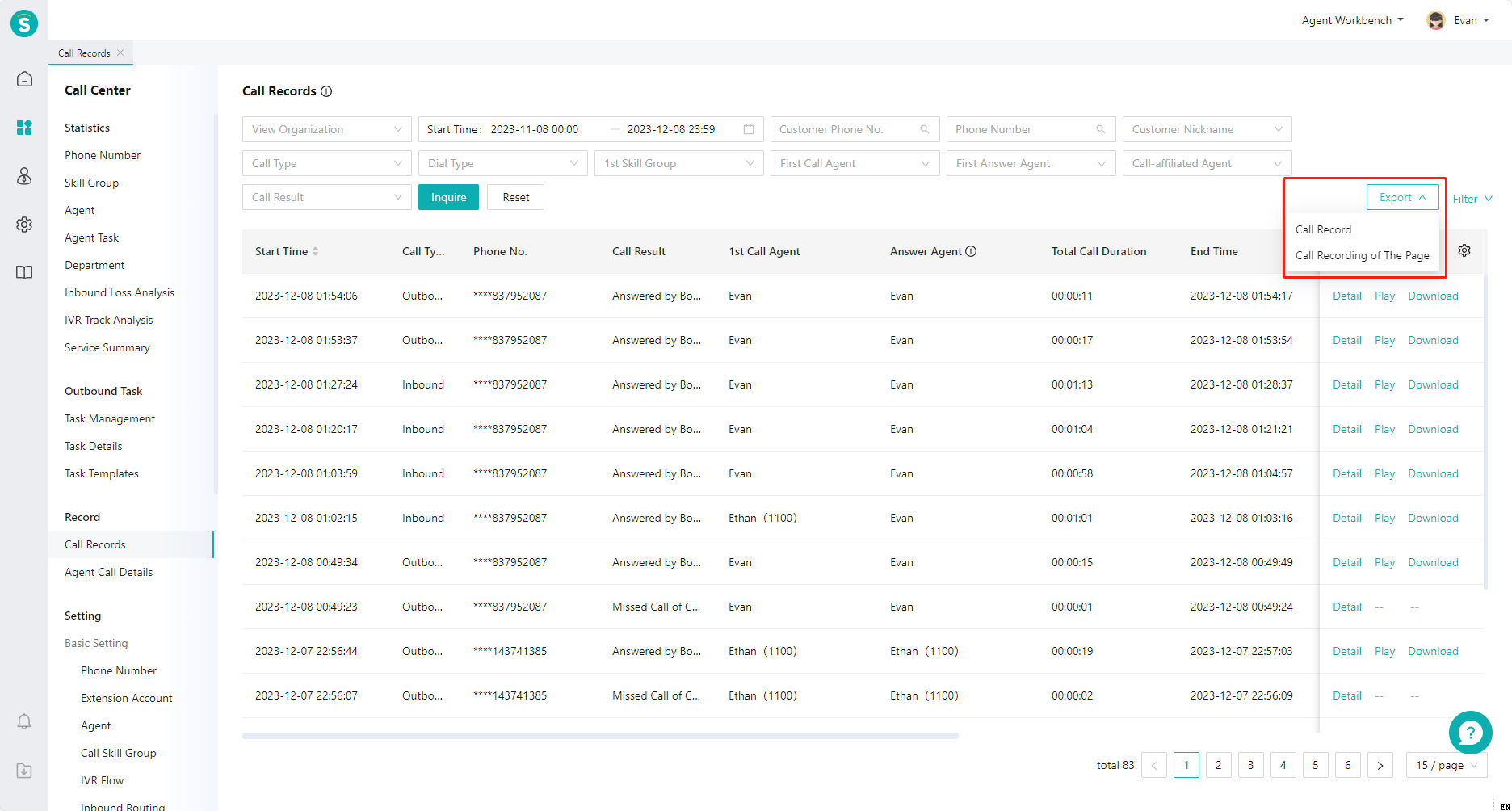The height and width of the screenshot is (811, 1512).
Task: Open the user/agent icon in left rail
Action: click(24, 176)
